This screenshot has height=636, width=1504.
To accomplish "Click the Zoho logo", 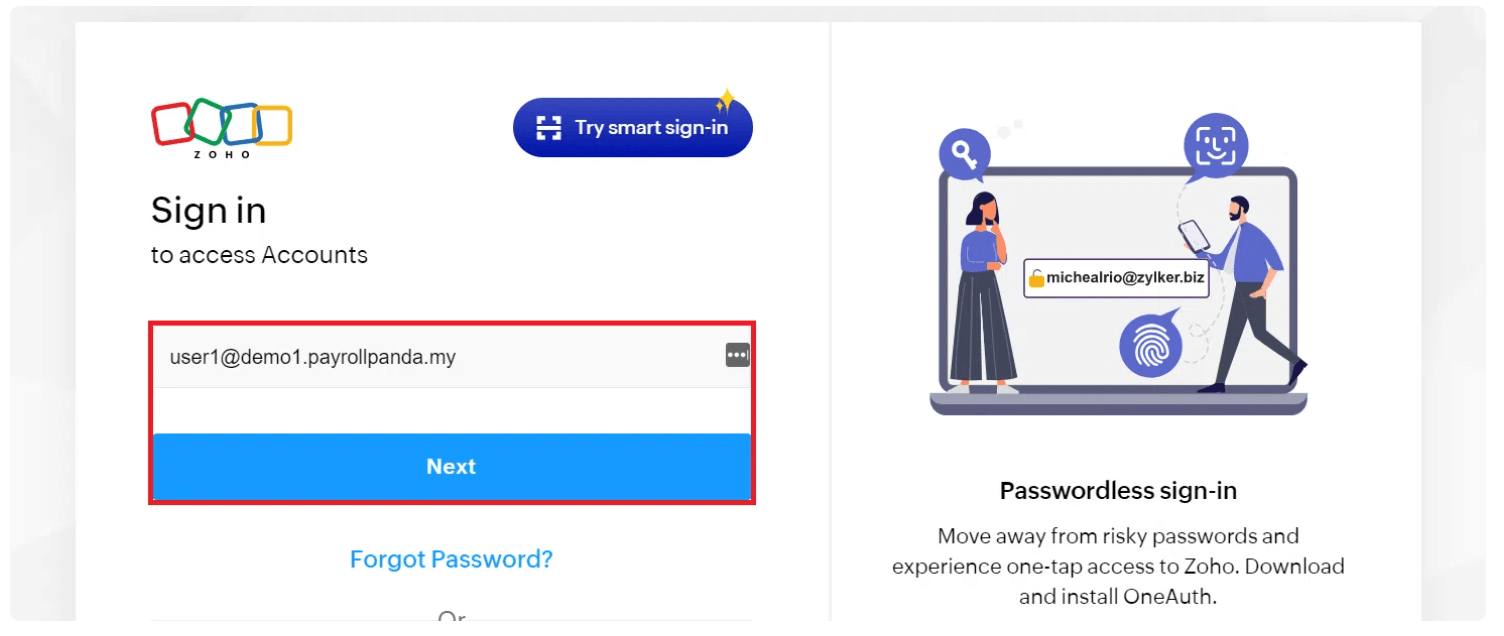I will pyautogui.click(x=221, y=127).
